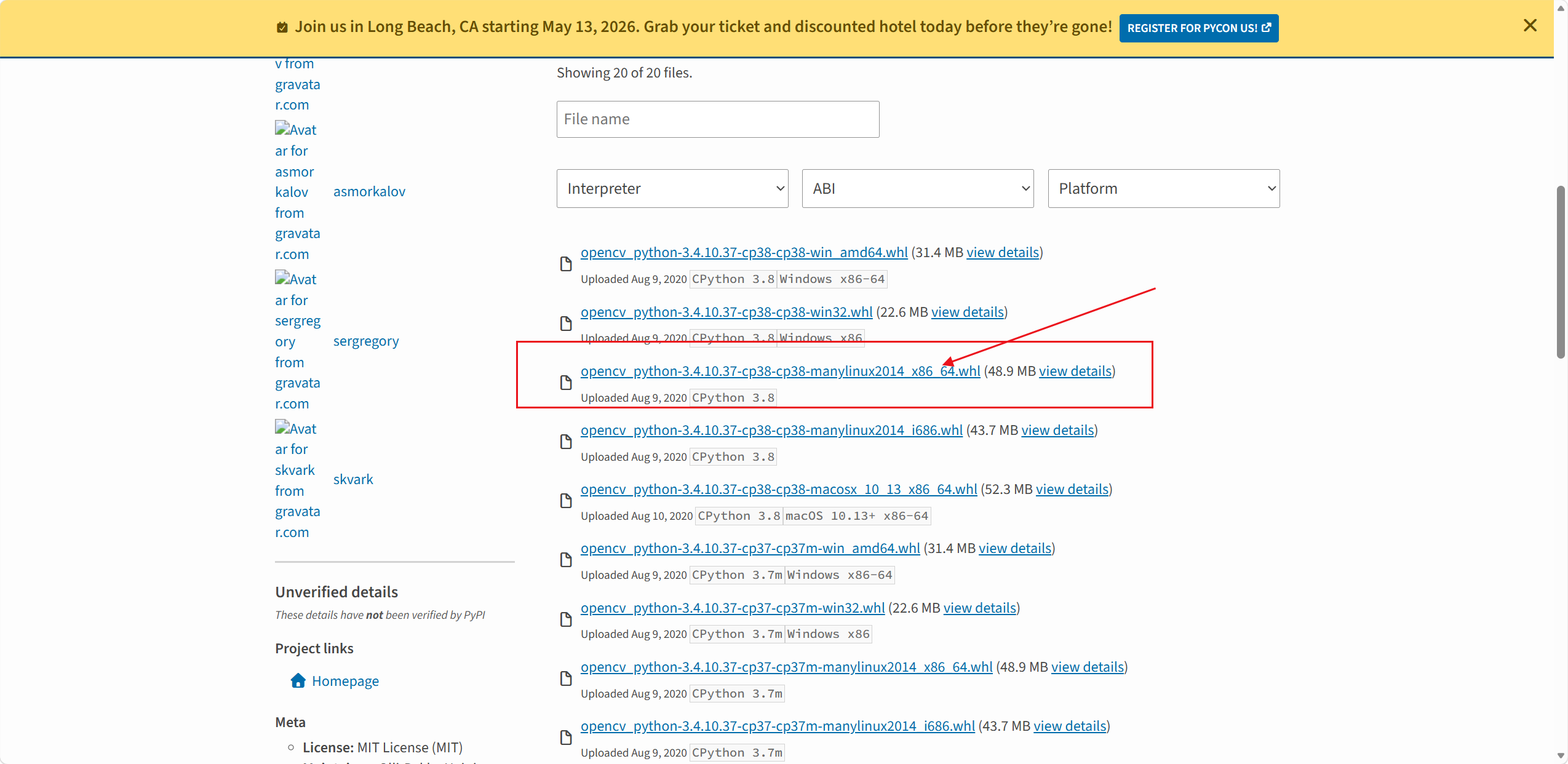The height and width of the screenshot is (764, 1568).
Task: View details for cp38-win_amd64.whl
Action: coord(1003,252)
